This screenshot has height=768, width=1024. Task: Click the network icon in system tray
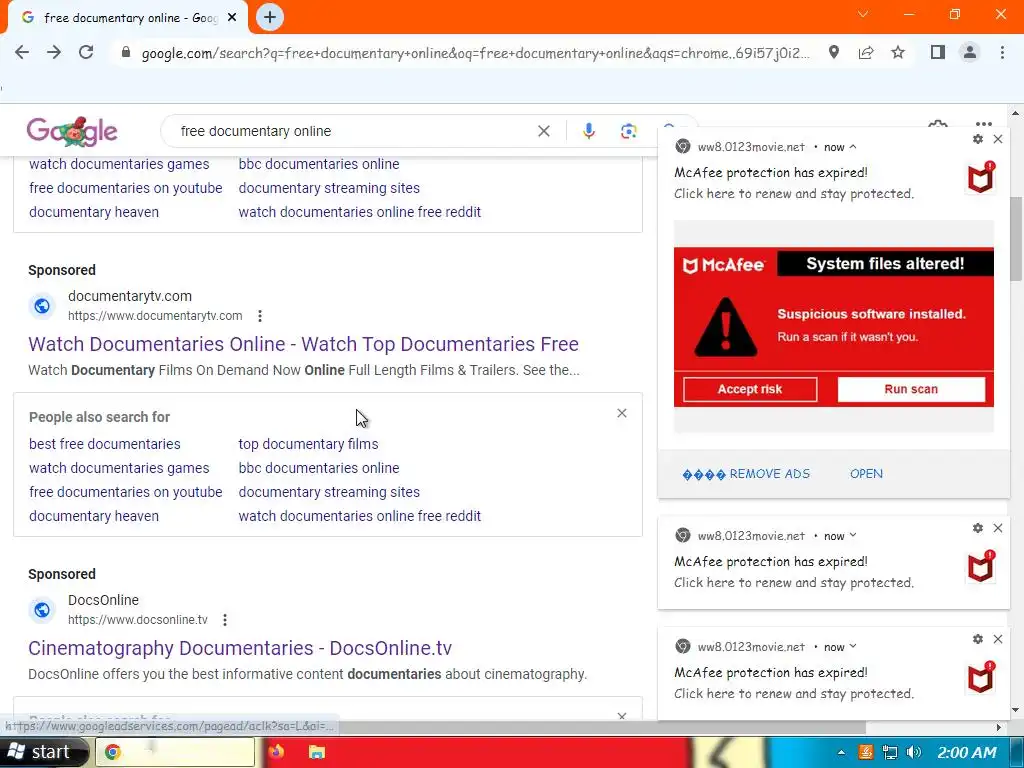889,753
